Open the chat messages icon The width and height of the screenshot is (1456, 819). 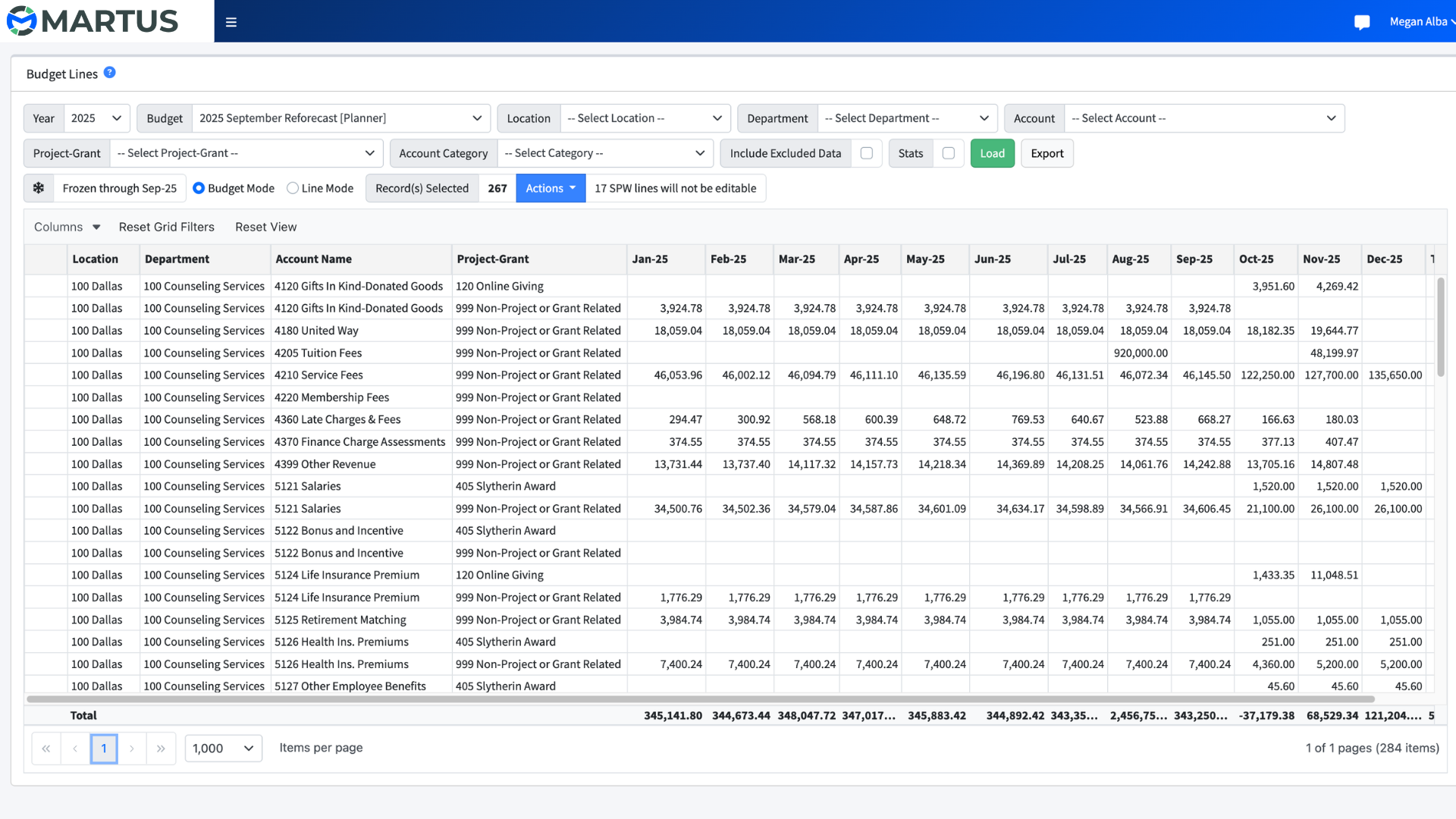point(1362,22)
